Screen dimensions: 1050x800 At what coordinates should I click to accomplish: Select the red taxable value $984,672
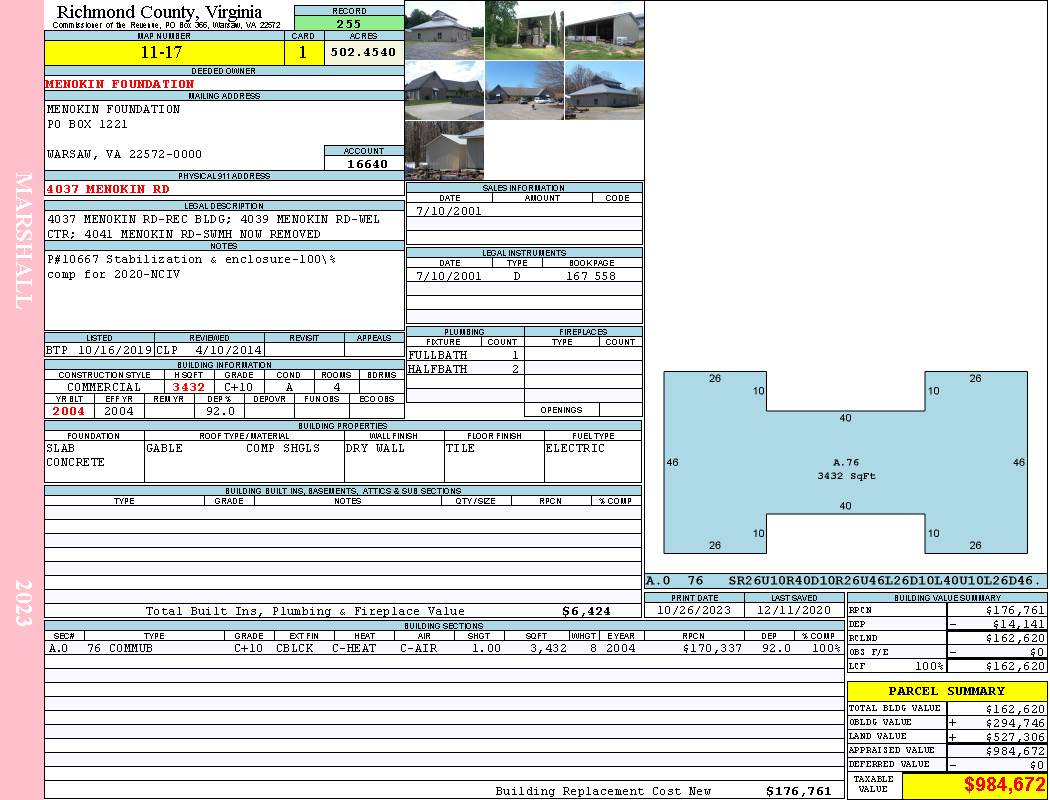[974, 786]
